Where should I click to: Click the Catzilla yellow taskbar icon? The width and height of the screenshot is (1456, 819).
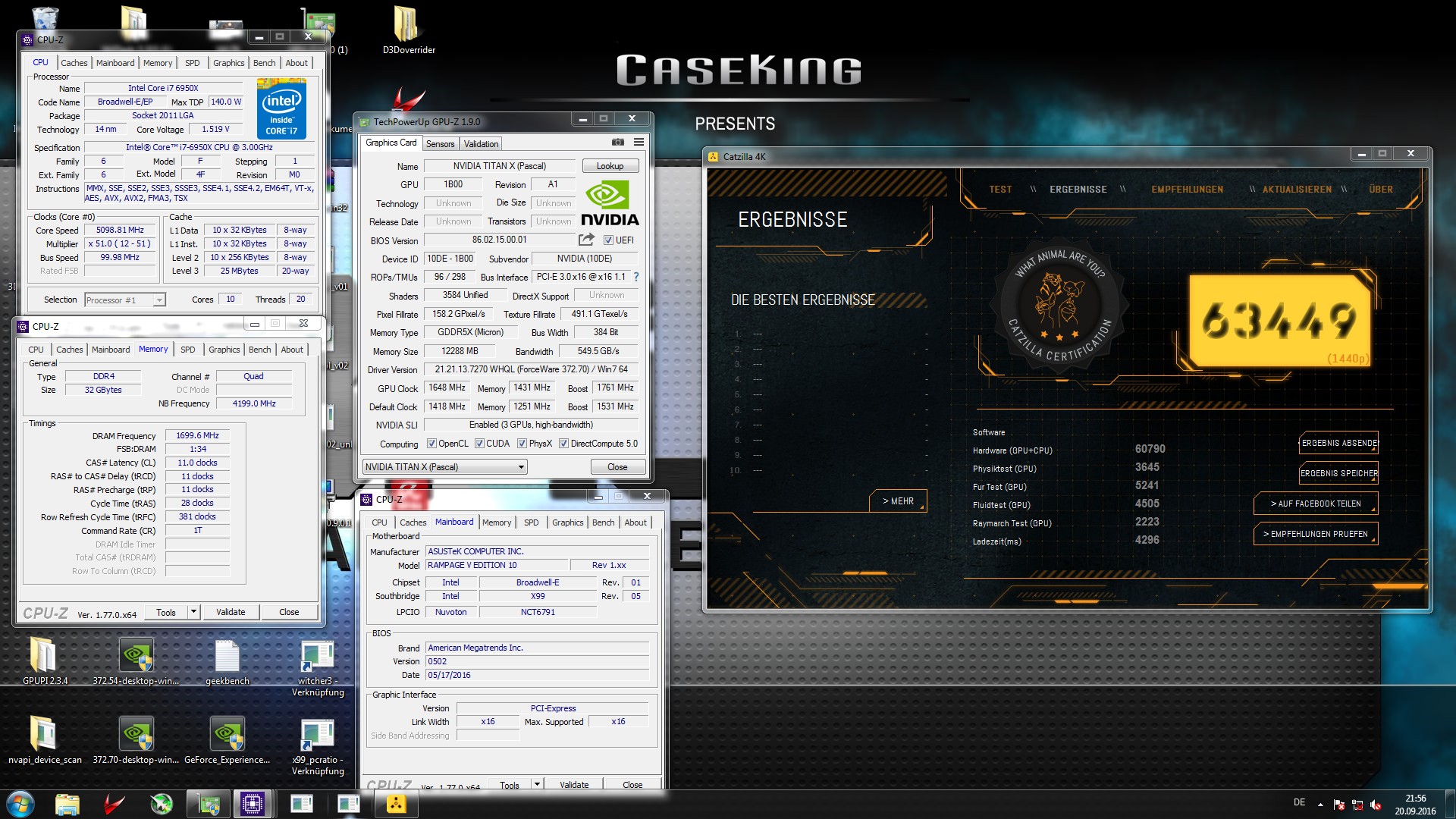pos(396,804)
